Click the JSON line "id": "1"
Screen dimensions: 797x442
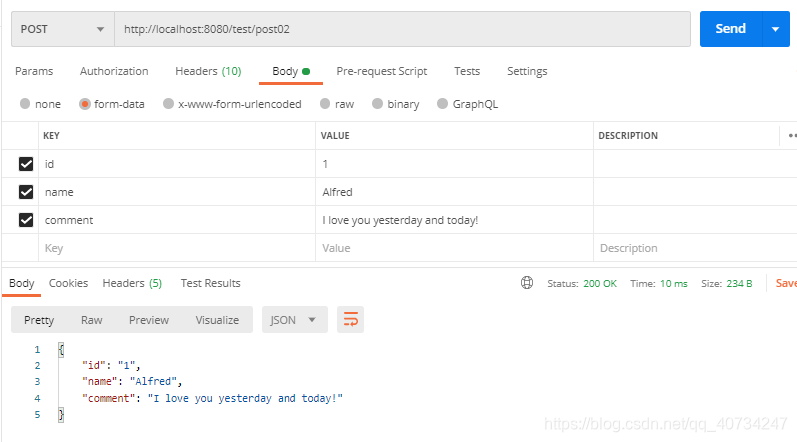point(111,365)
